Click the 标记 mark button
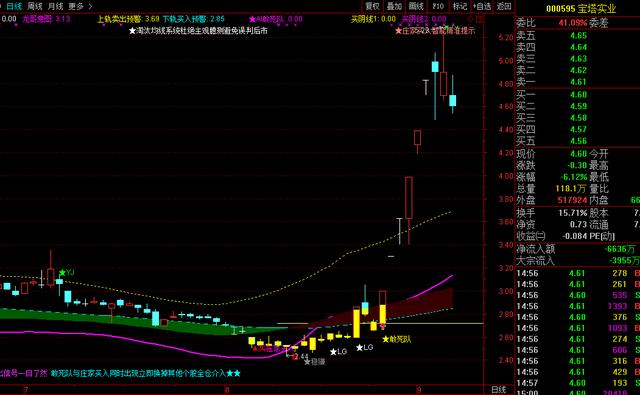The width and height of the screenshot is (640, 395). tap(460, 6)
